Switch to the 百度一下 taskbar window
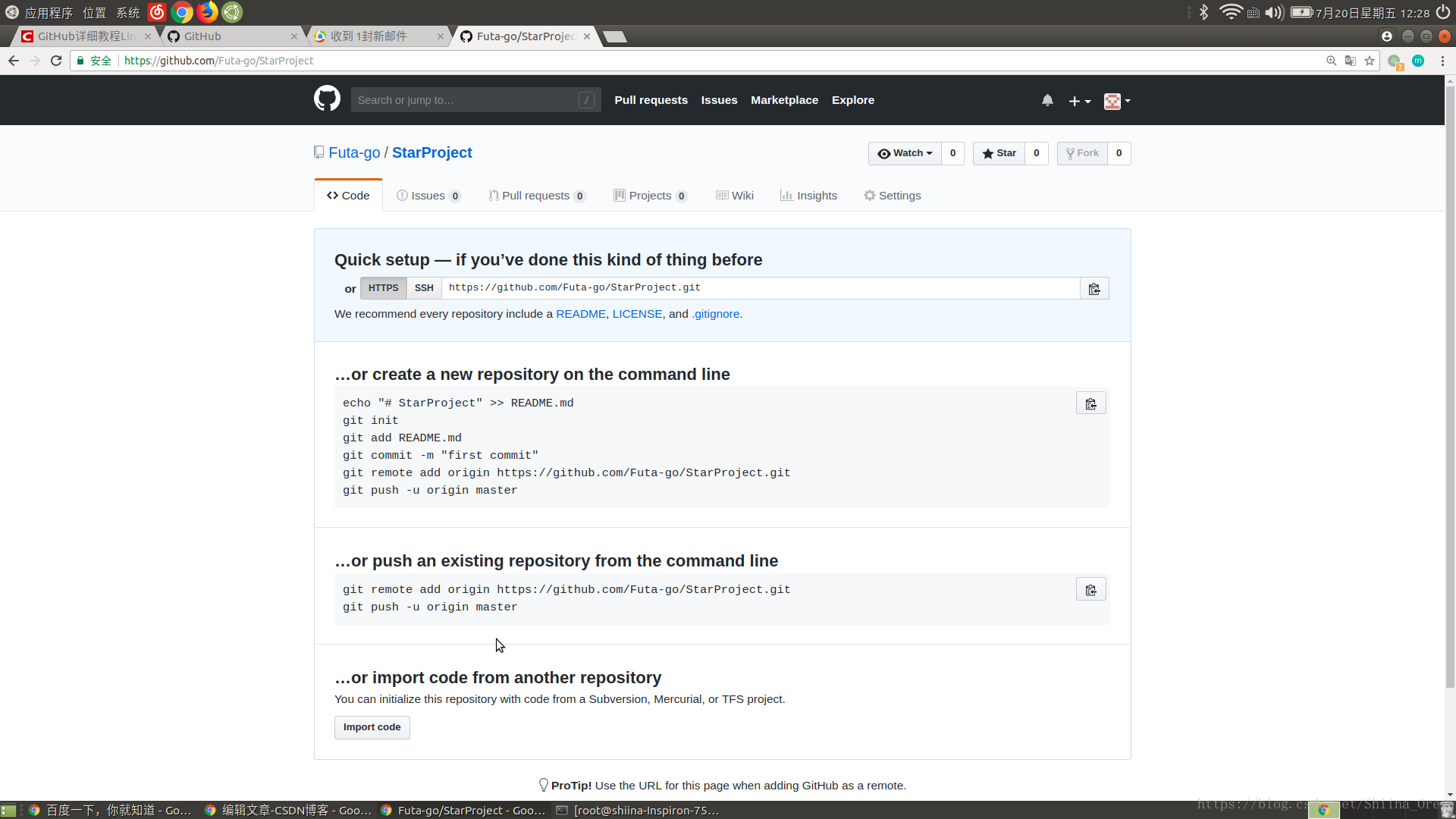The image size is (1456, 819). click(x=110, y=810)
